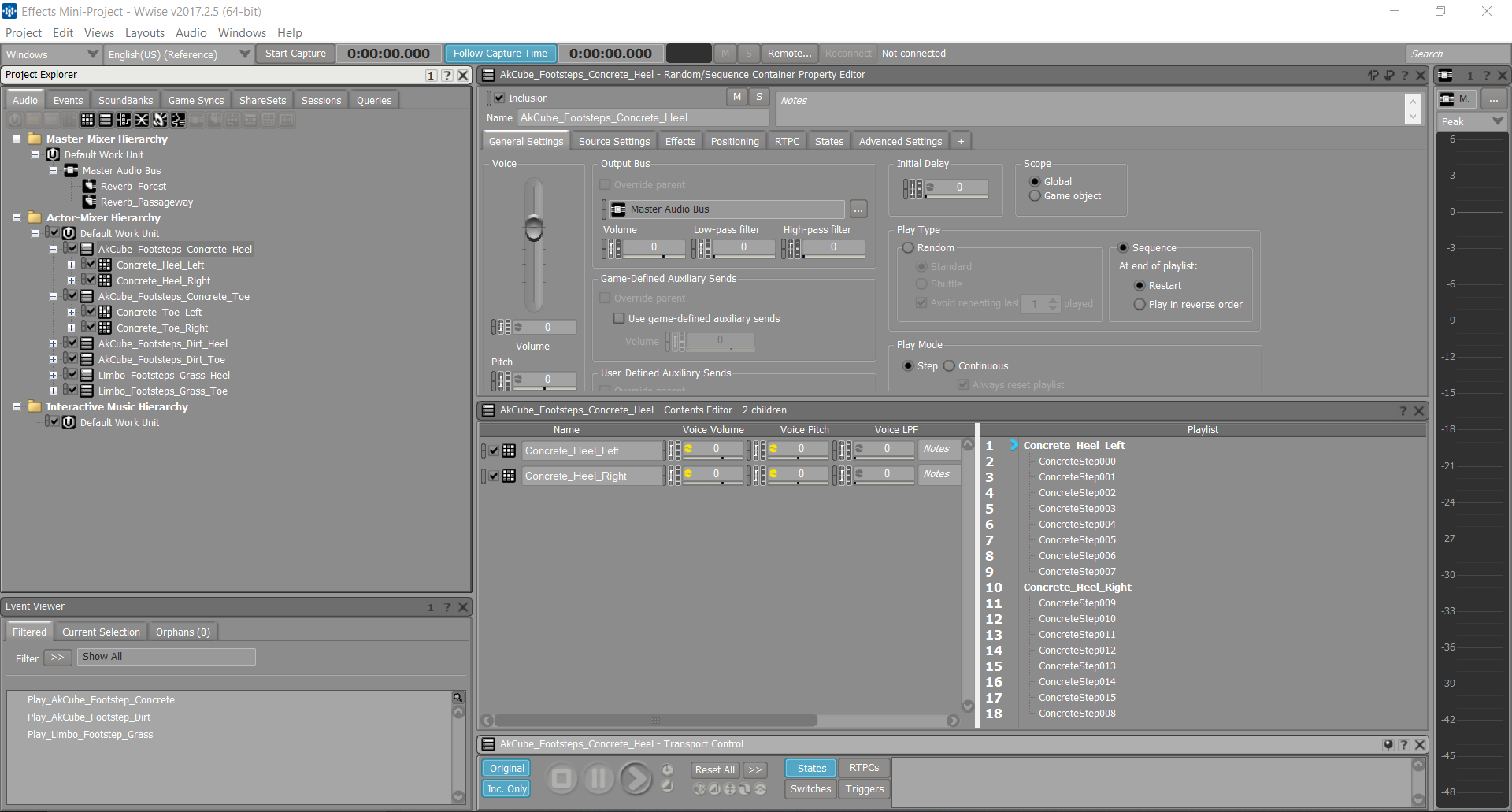Expand AkCube_Footsteps_Dirt_Heel container
The width and height of the screenshot is (1512, 812).
pyautogui.click(x=53, y=344)
